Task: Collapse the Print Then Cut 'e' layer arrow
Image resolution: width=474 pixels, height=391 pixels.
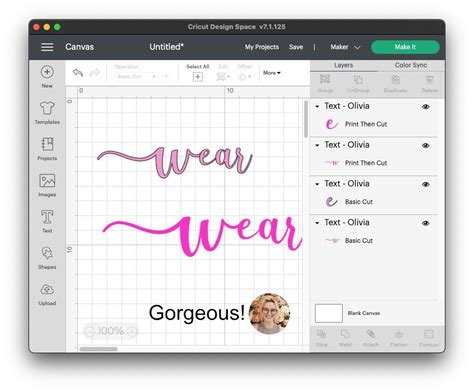Action: pos(317,106)
